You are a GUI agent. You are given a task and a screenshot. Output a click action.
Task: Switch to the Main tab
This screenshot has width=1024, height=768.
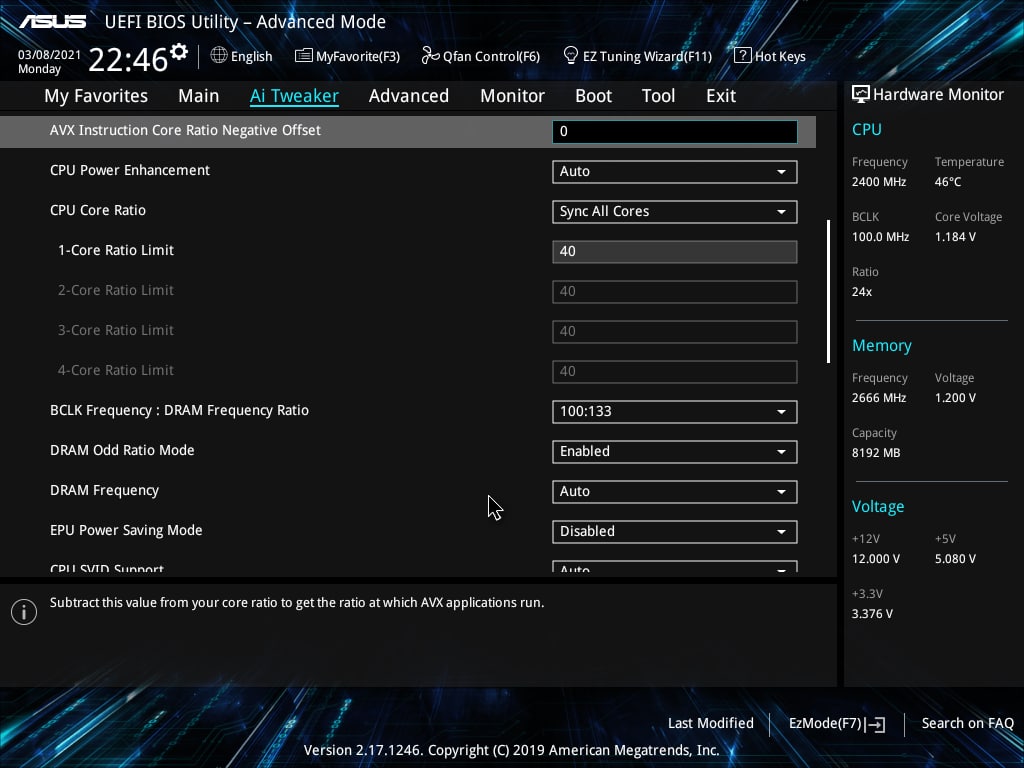(x=199, y=96)
